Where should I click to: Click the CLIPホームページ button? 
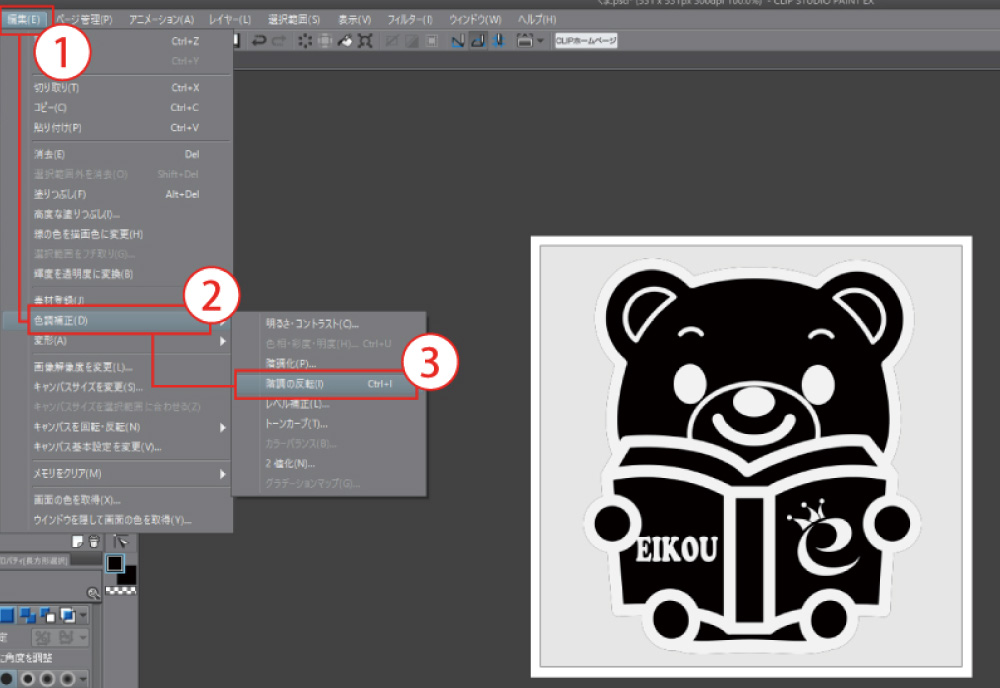pos(586,41)
